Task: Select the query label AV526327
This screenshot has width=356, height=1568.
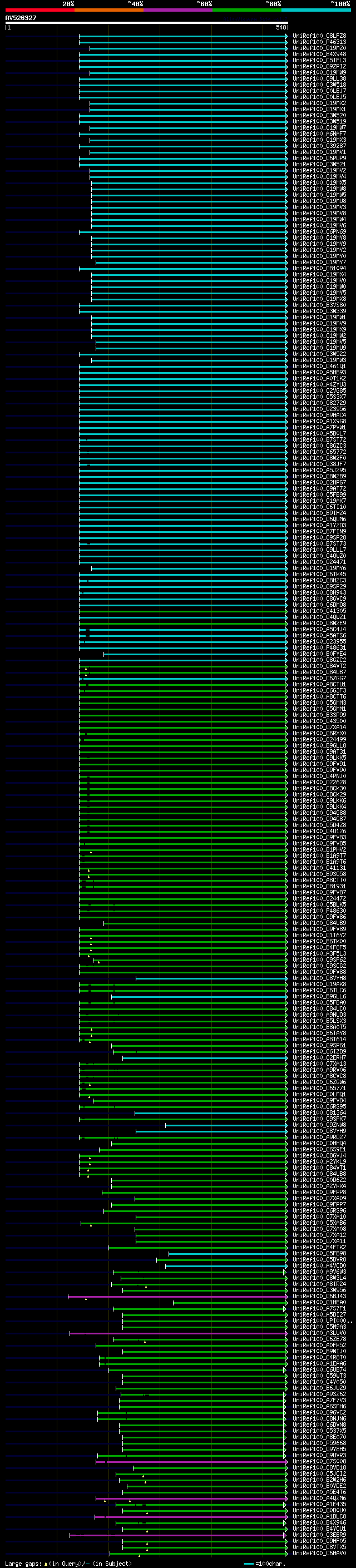Action: (x=21, y=18)
